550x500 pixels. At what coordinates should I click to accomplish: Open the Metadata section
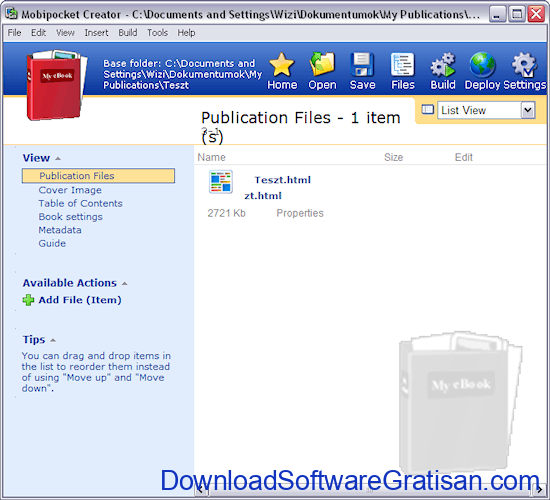coord(60,230)
